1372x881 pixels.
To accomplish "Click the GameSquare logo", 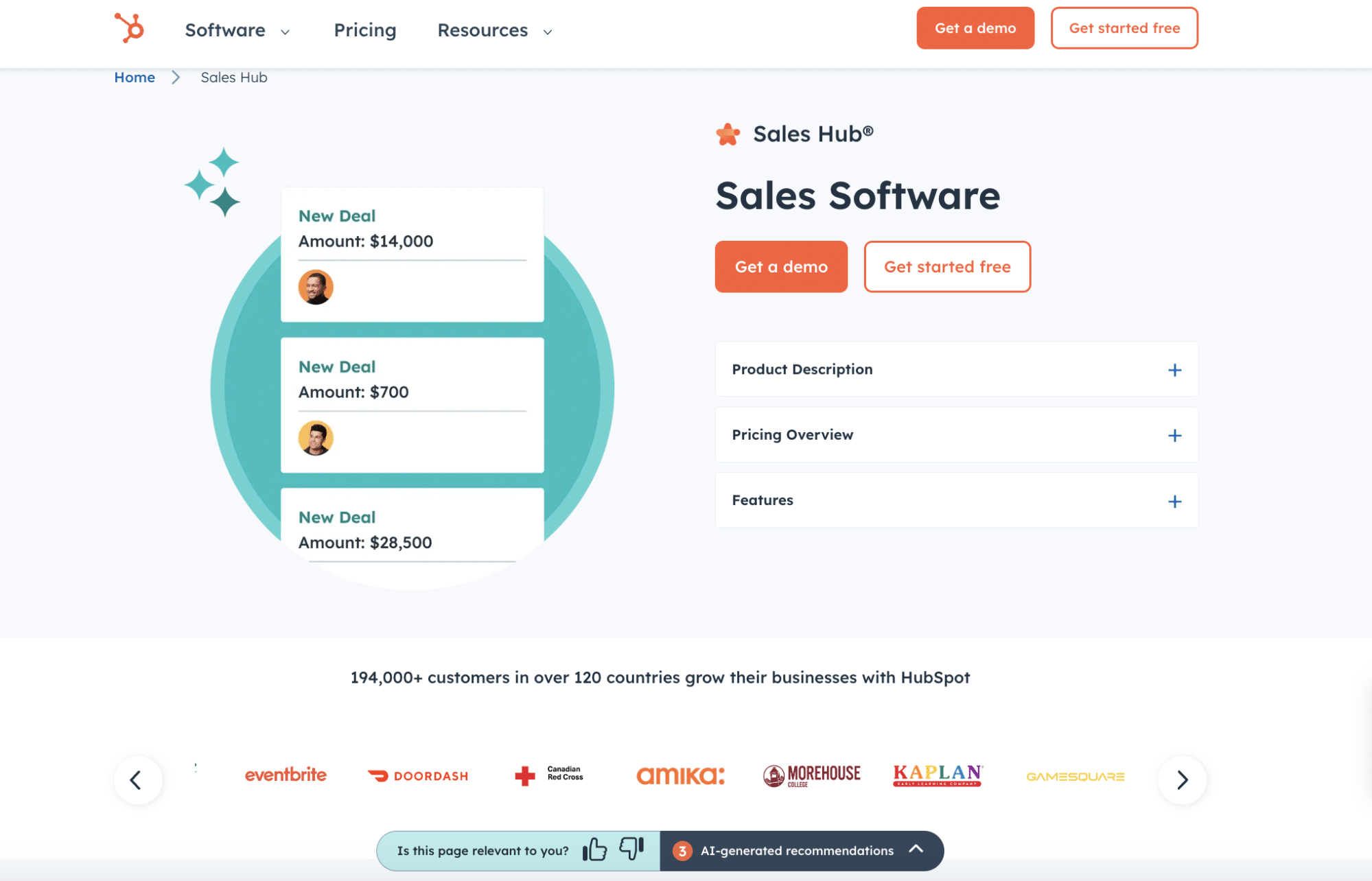I will click(x=1075, y=777).
